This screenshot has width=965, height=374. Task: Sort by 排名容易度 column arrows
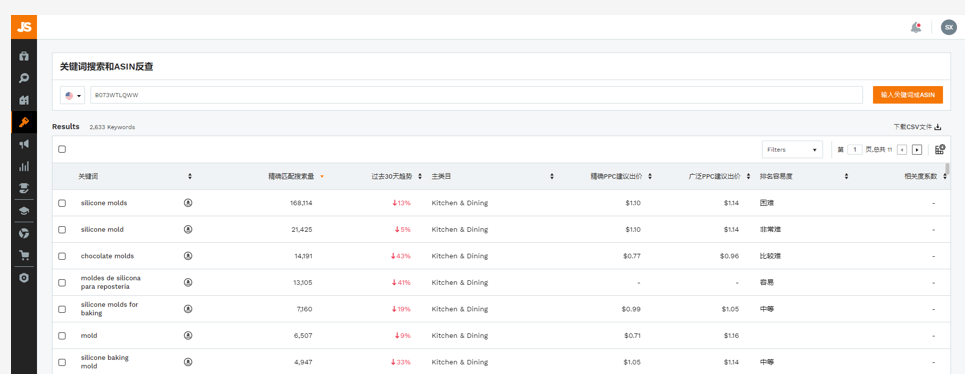[x=846, y=177]
